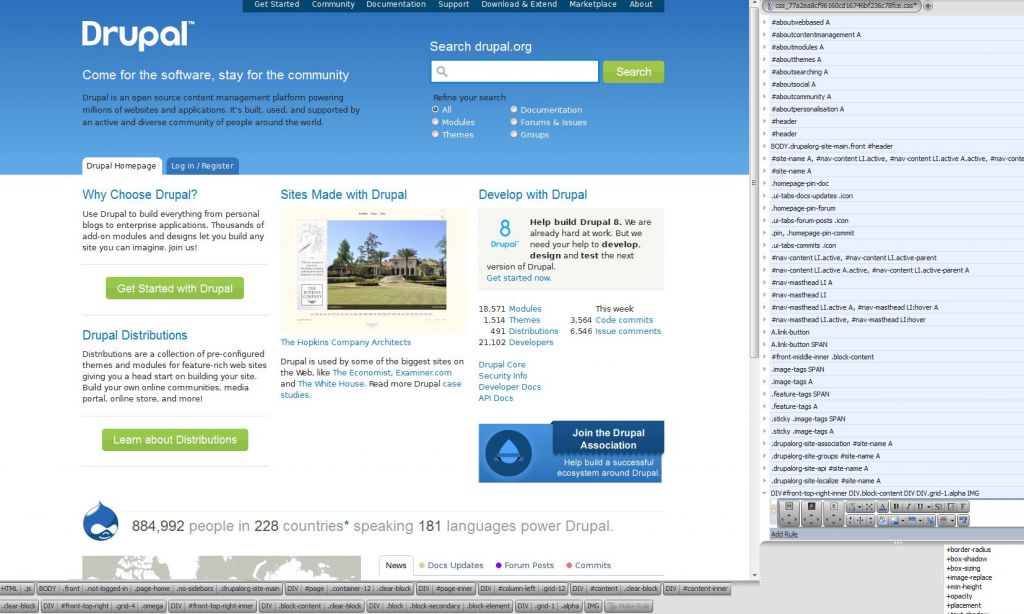Switch to the Log in / Register tab

click(x=202, y=166)
